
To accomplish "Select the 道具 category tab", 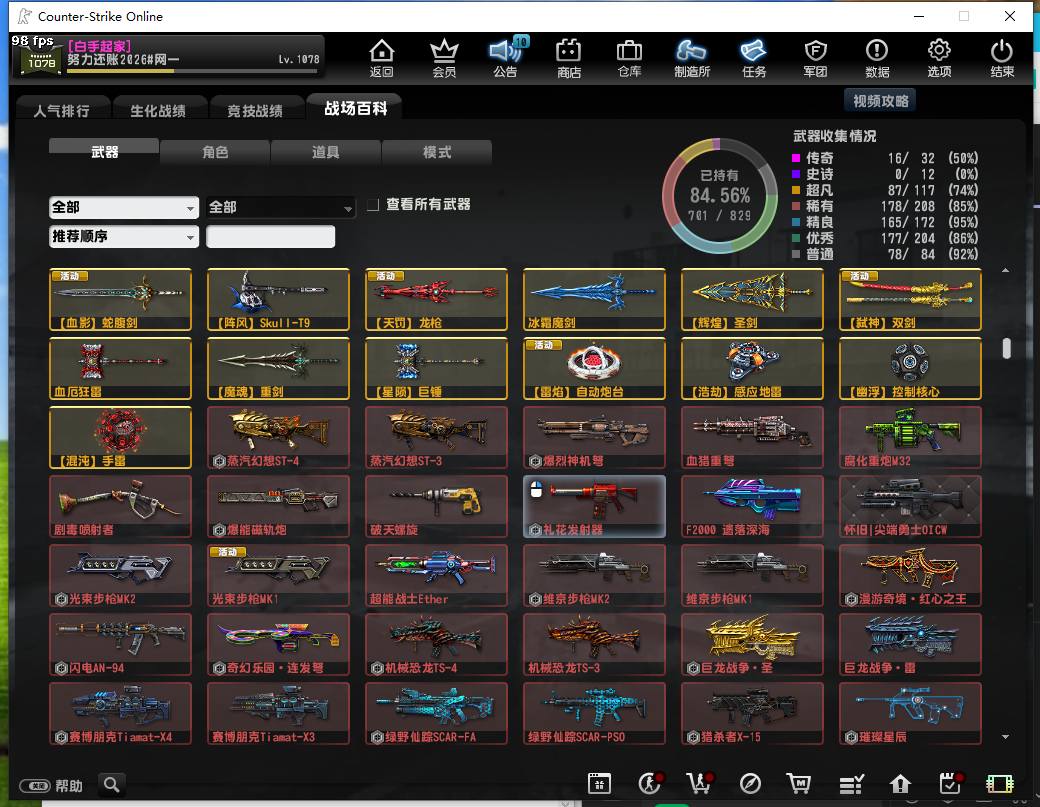I will click(x=326, y=152).
